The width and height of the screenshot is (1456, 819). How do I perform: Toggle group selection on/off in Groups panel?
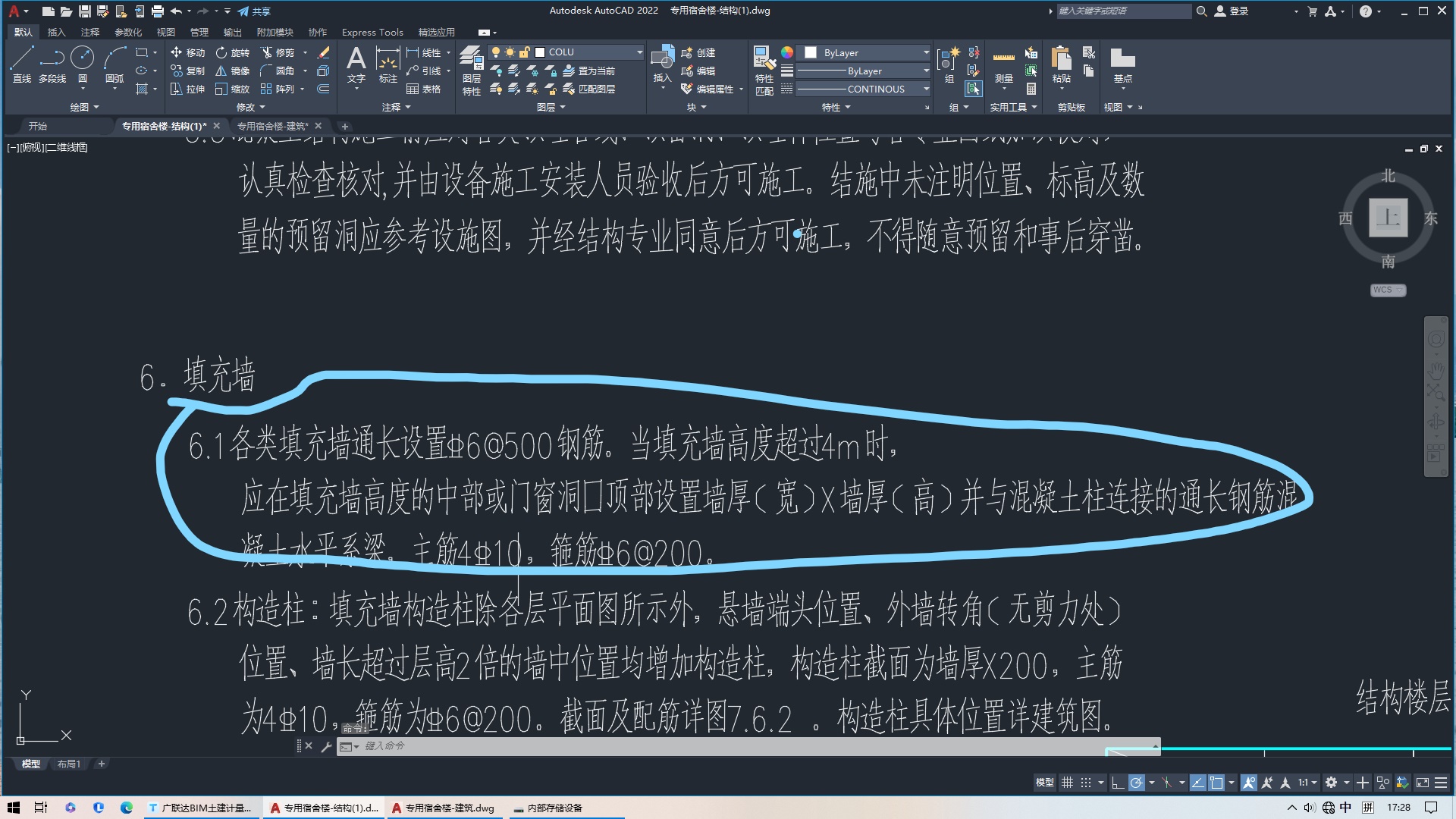[x=974, y=89]
